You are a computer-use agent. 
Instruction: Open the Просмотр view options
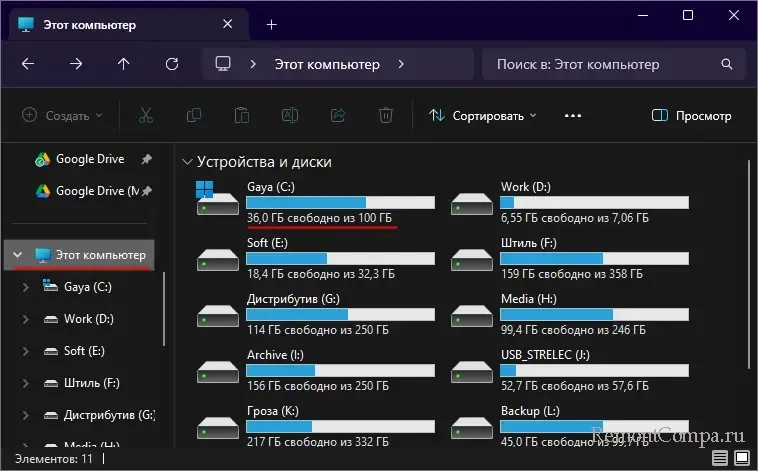click(x=692, y=115)
